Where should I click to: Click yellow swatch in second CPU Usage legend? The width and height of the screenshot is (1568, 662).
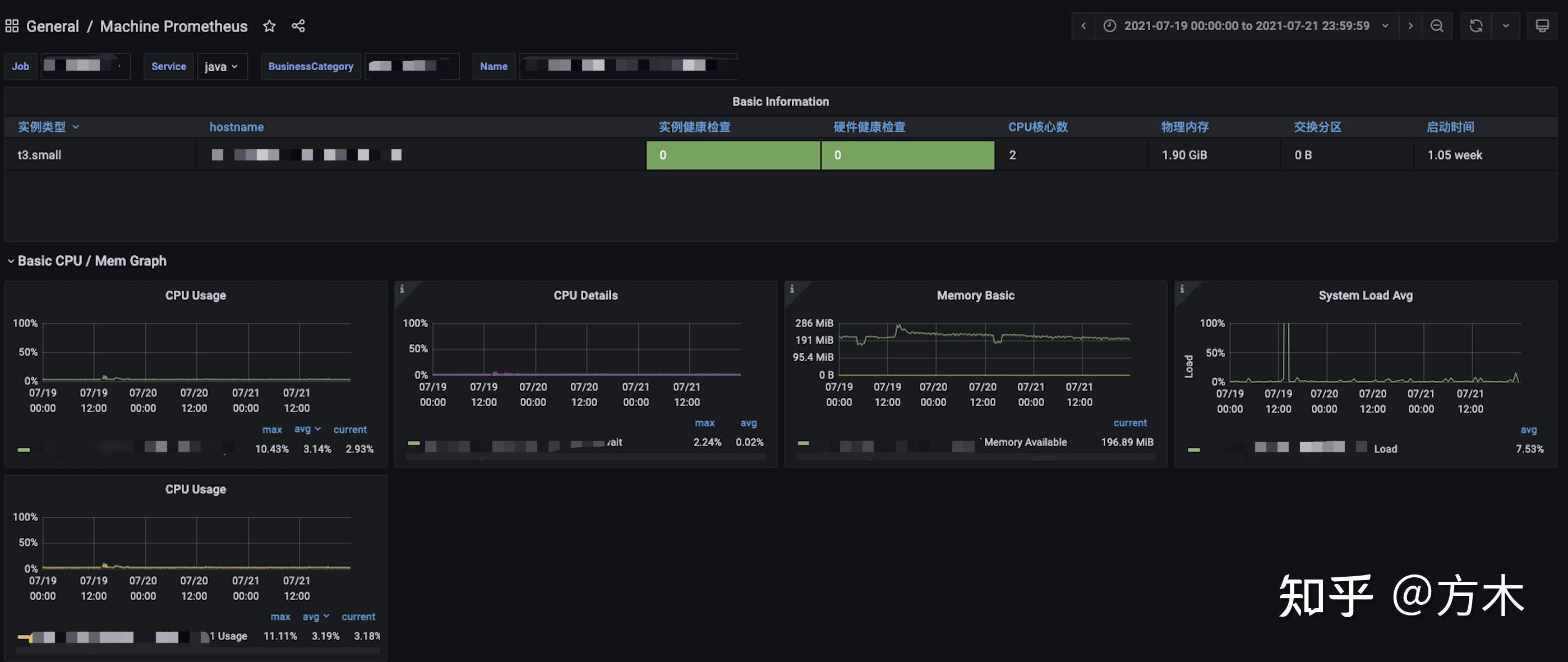click(x=24, y=637)
